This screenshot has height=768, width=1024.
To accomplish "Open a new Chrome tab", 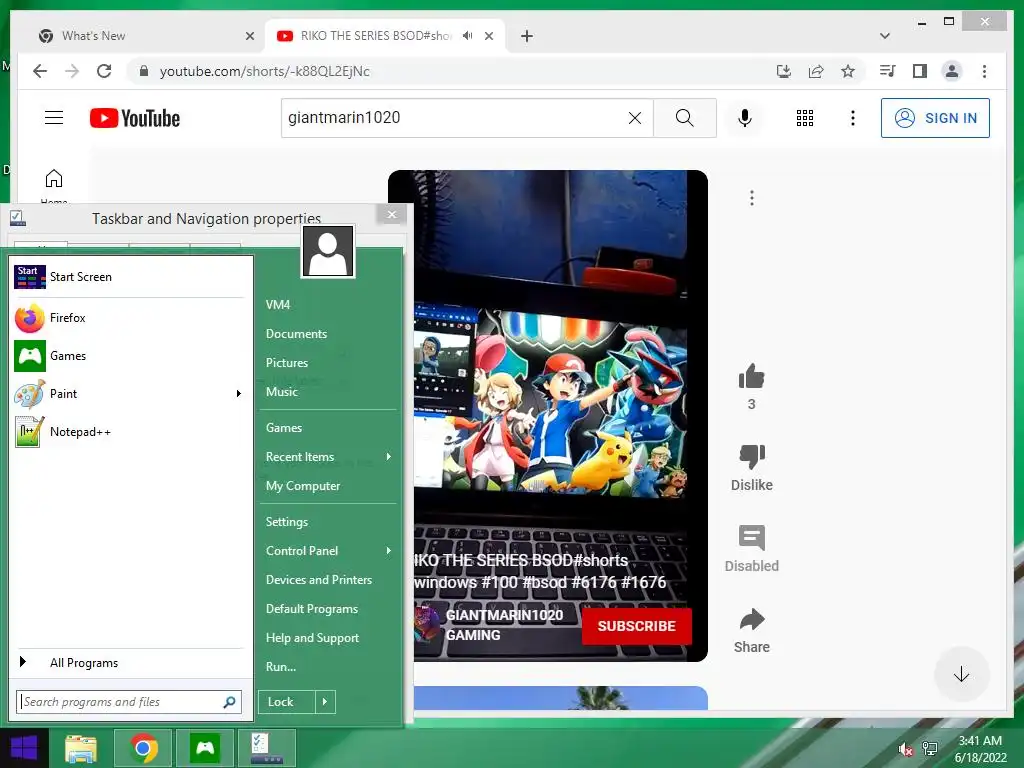I will pyautogui.click(x=526, y=36).
